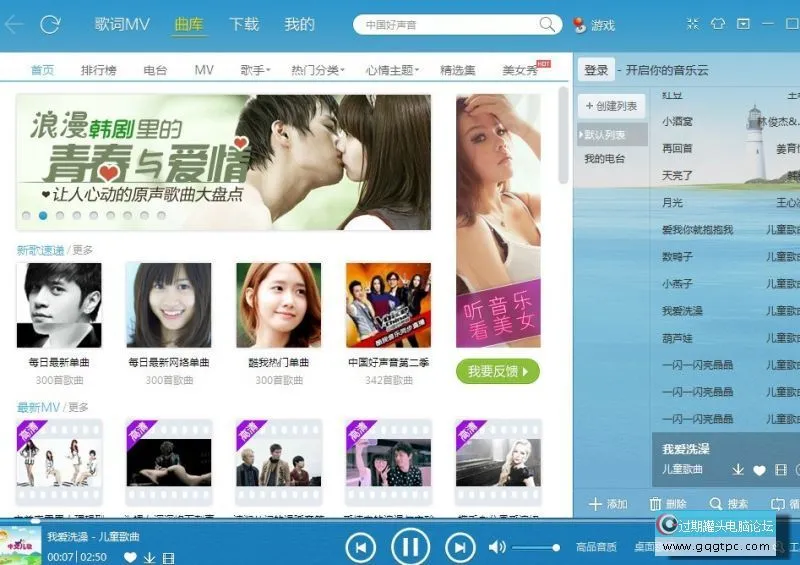Open 更多 next to 最新MV
800x565 pixels.
point(79,407)
